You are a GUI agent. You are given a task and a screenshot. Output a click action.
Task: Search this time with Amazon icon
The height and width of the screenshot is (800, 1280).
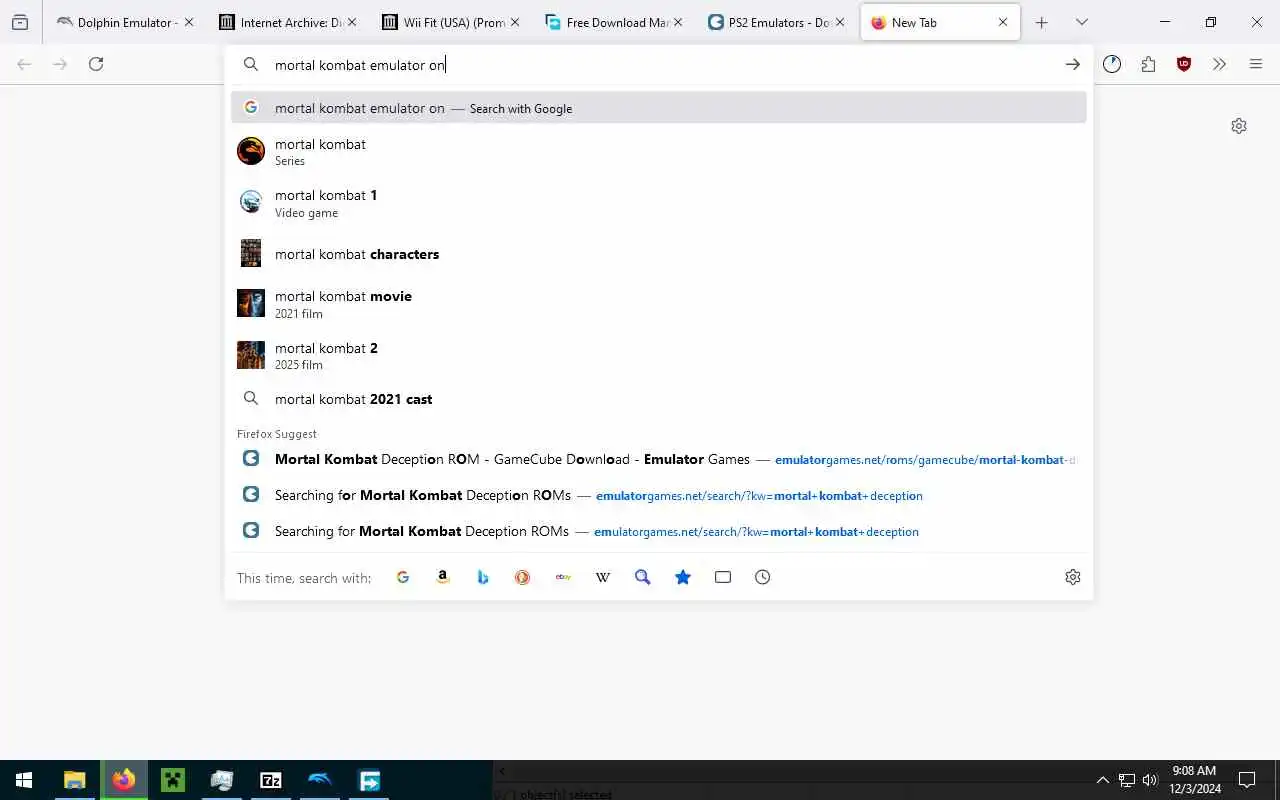(x=443, y=577)
